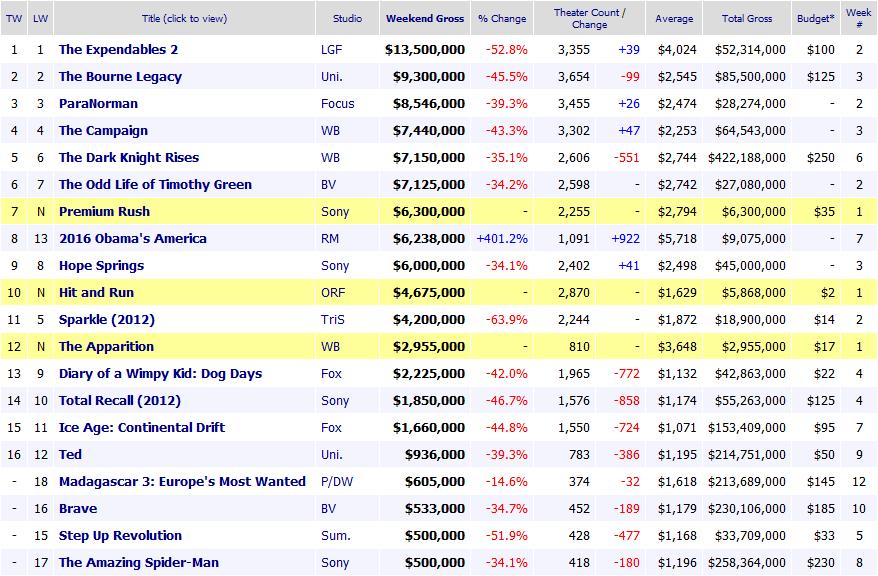878x576 pixels.
Task: Select BV studio in Brave row
Action: 329,508
